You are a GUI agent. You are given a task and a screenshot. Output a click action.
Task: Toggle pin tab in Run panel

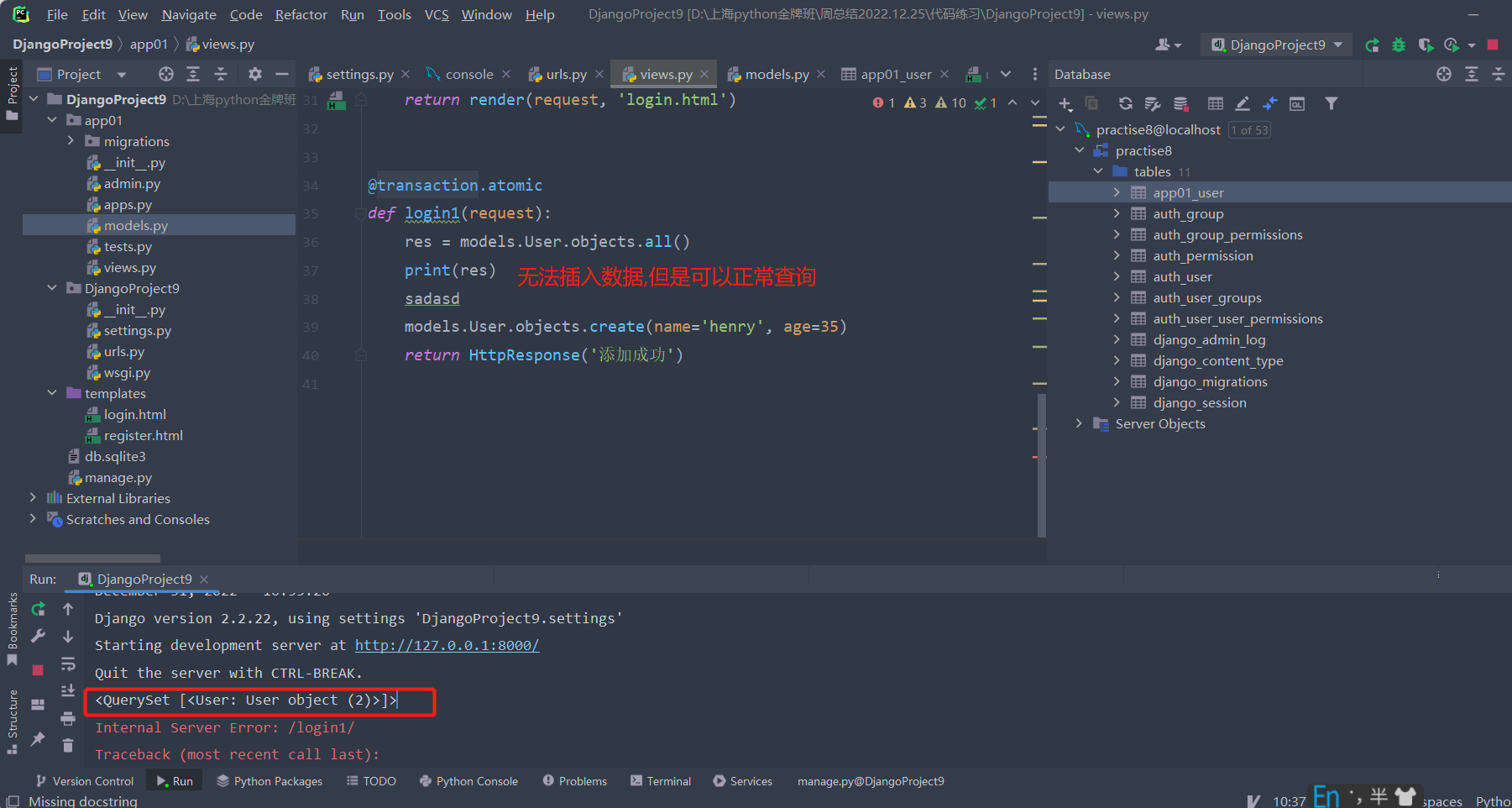pos(38,738)
